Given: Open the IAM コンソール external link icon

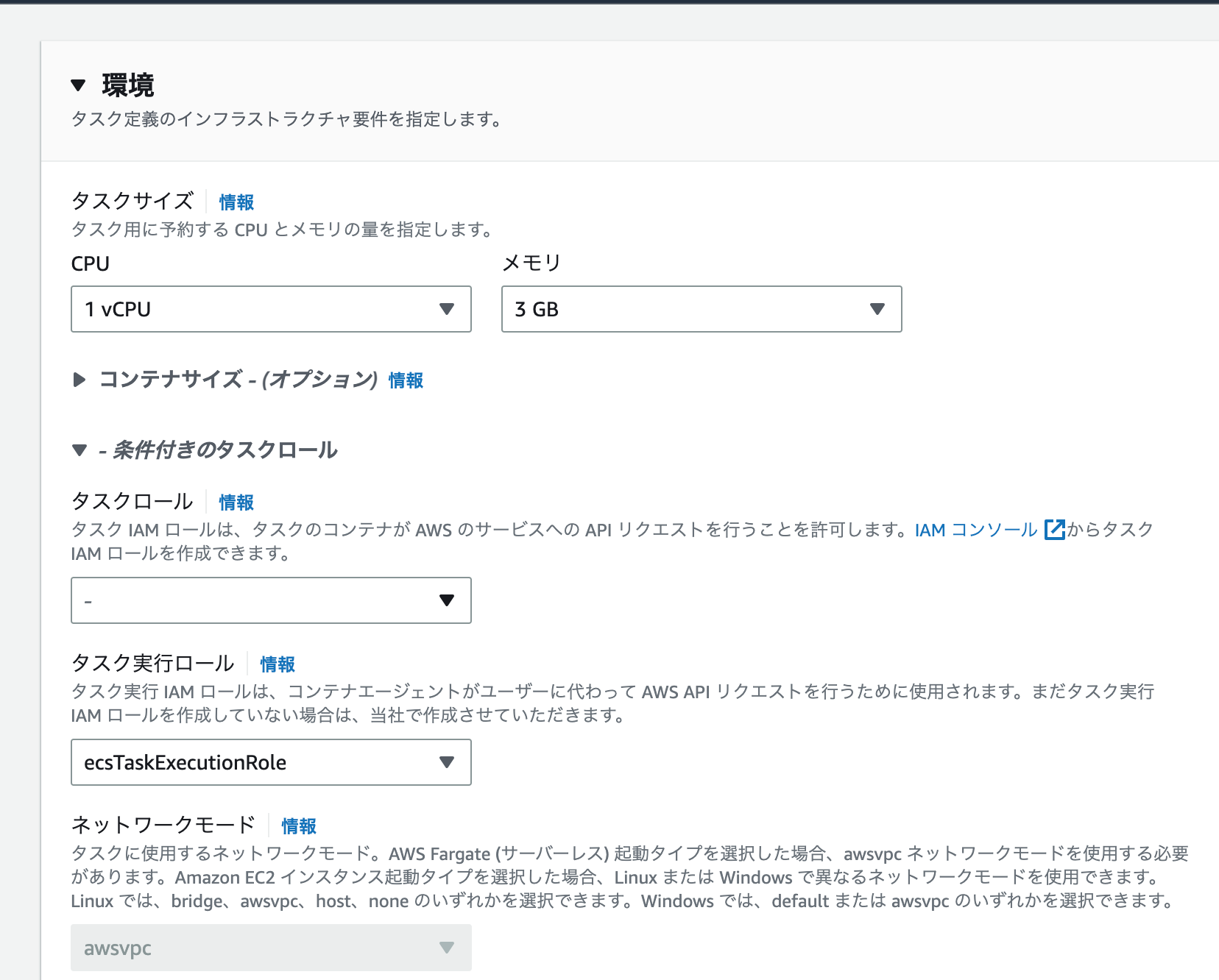Looking at the screenshot, I should point(1054,529).
